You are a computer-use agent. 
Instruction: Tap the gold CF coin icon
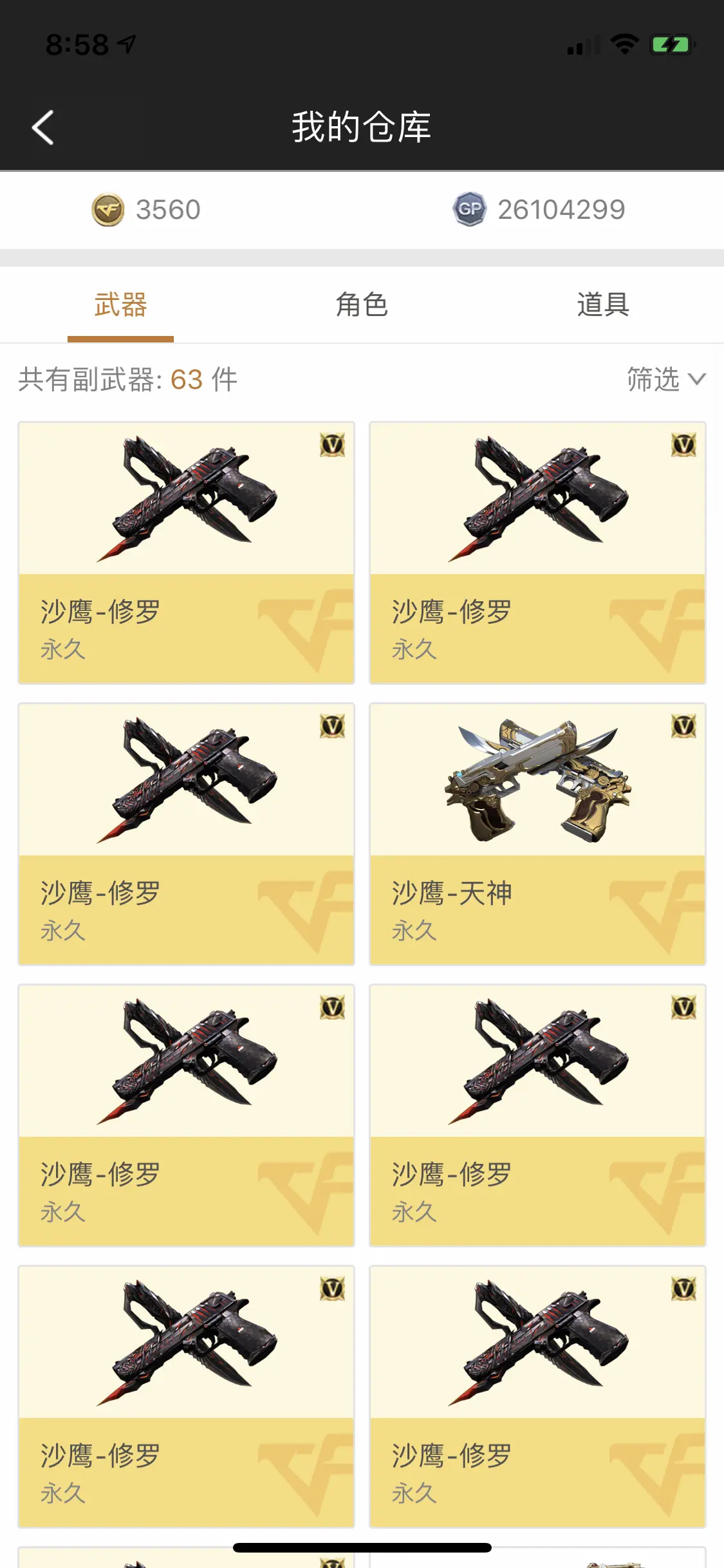click(x=108, y=210)
